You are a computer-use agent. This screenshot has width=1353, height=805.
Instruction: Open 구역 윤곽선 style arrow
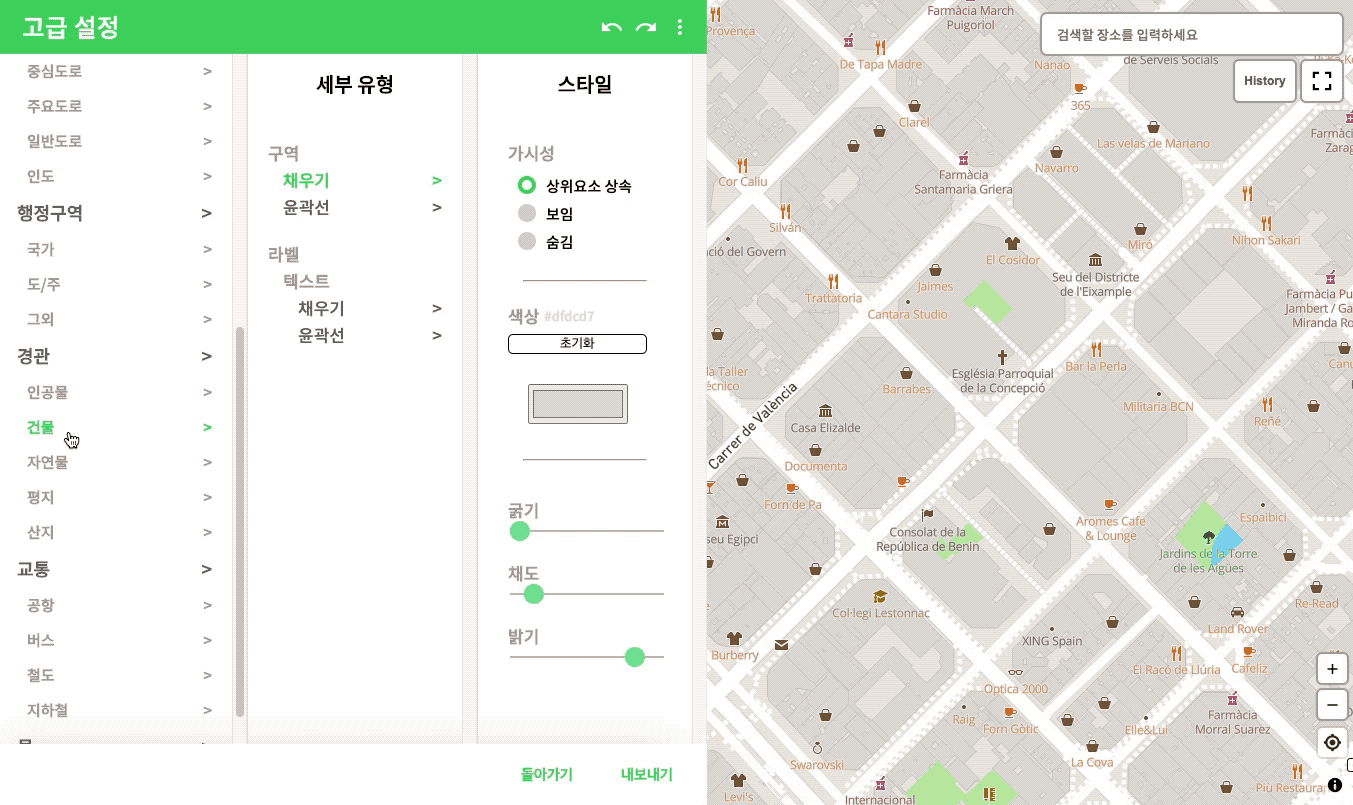coord(437,208)
